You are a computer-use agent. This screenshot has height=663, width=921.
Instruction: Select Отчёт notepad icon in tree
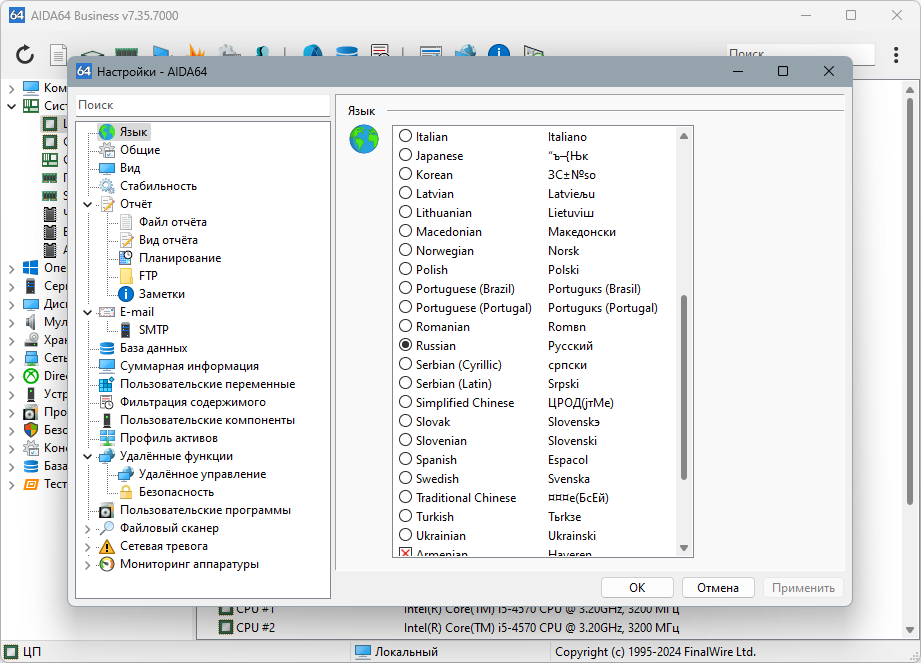point(107,204)
